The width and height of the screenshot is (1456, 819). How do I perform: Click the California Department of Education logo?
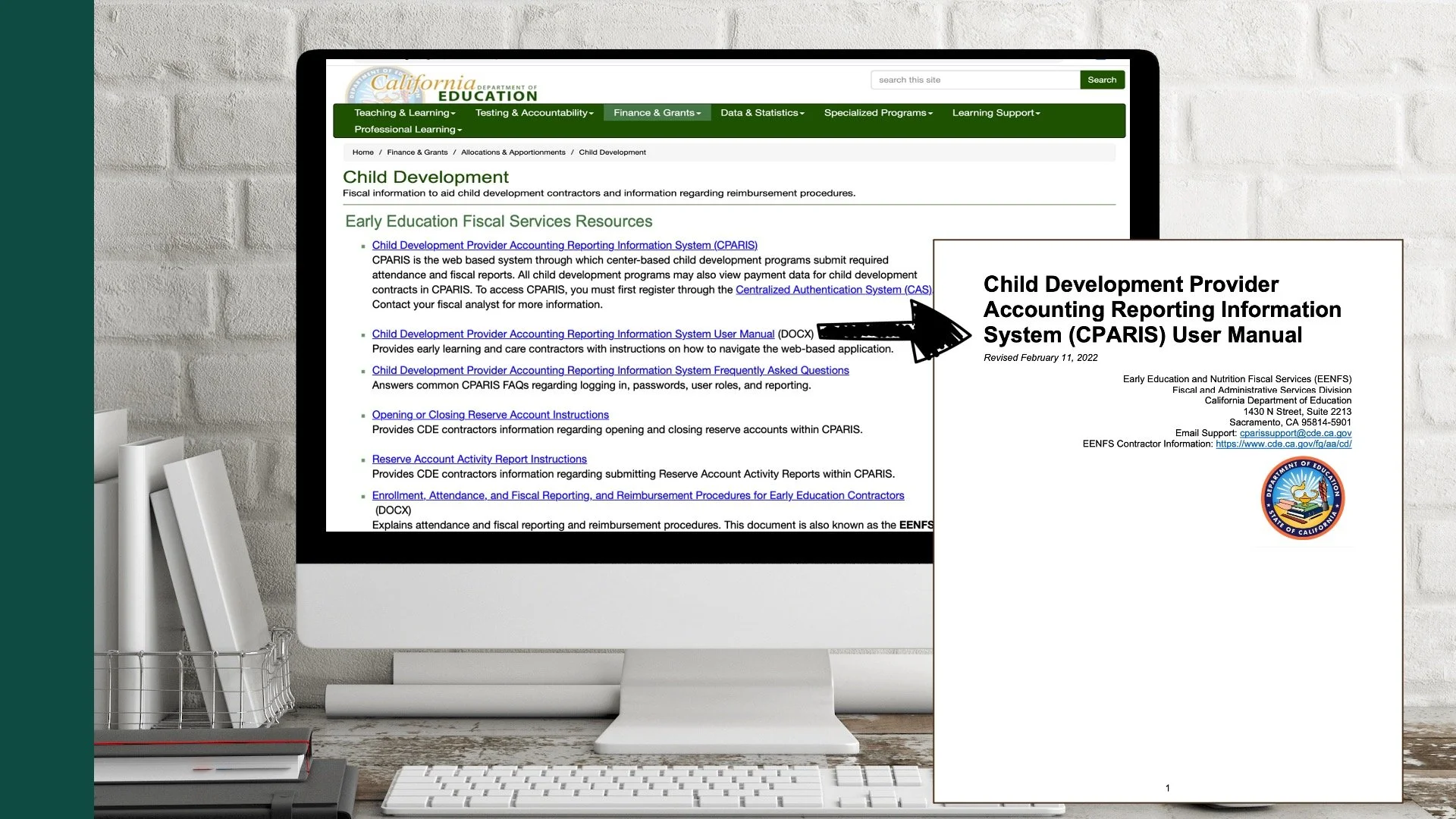[444, 86]
